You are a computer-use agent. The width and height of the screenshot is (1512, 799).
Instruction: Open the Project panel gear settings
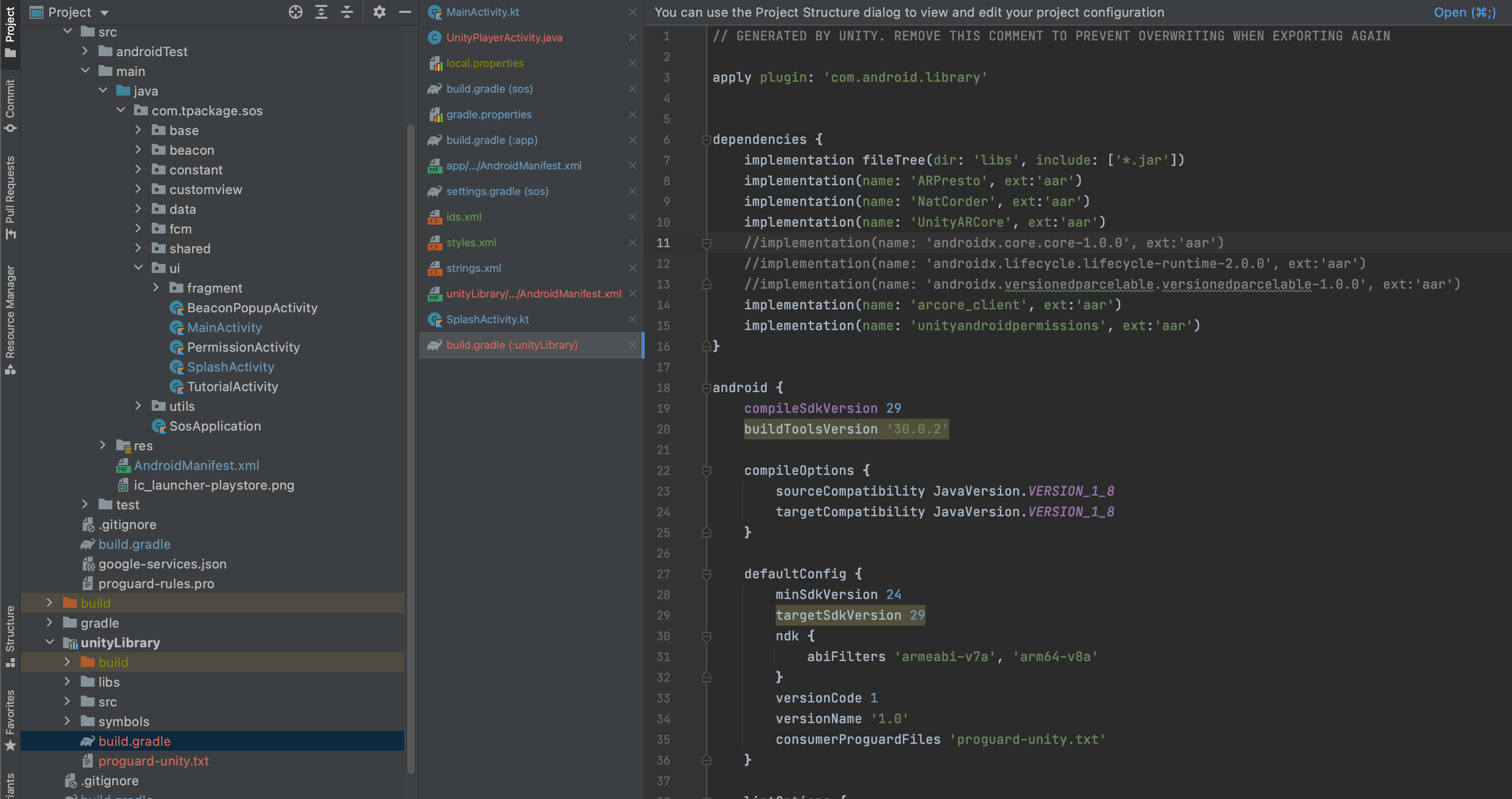coord(379,12)
